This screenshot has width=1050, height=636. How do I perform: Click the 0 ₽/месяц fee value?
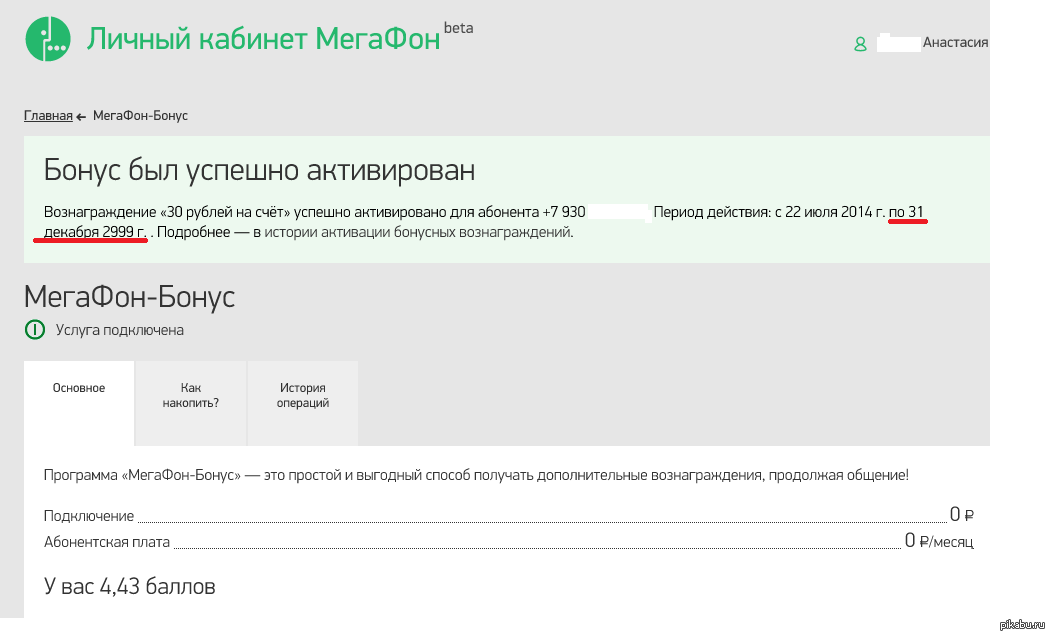[939, 540]
